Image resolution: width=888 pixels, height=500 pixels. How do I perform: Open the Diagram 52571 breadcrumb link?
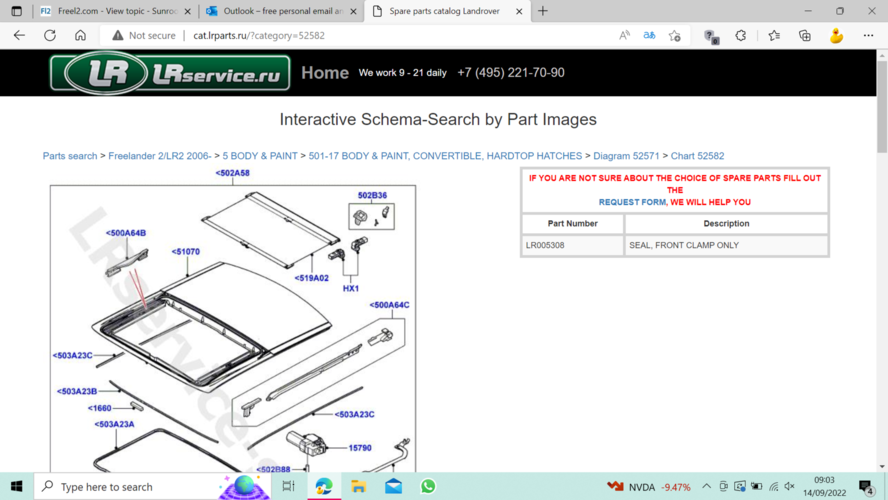coord(626,156)
